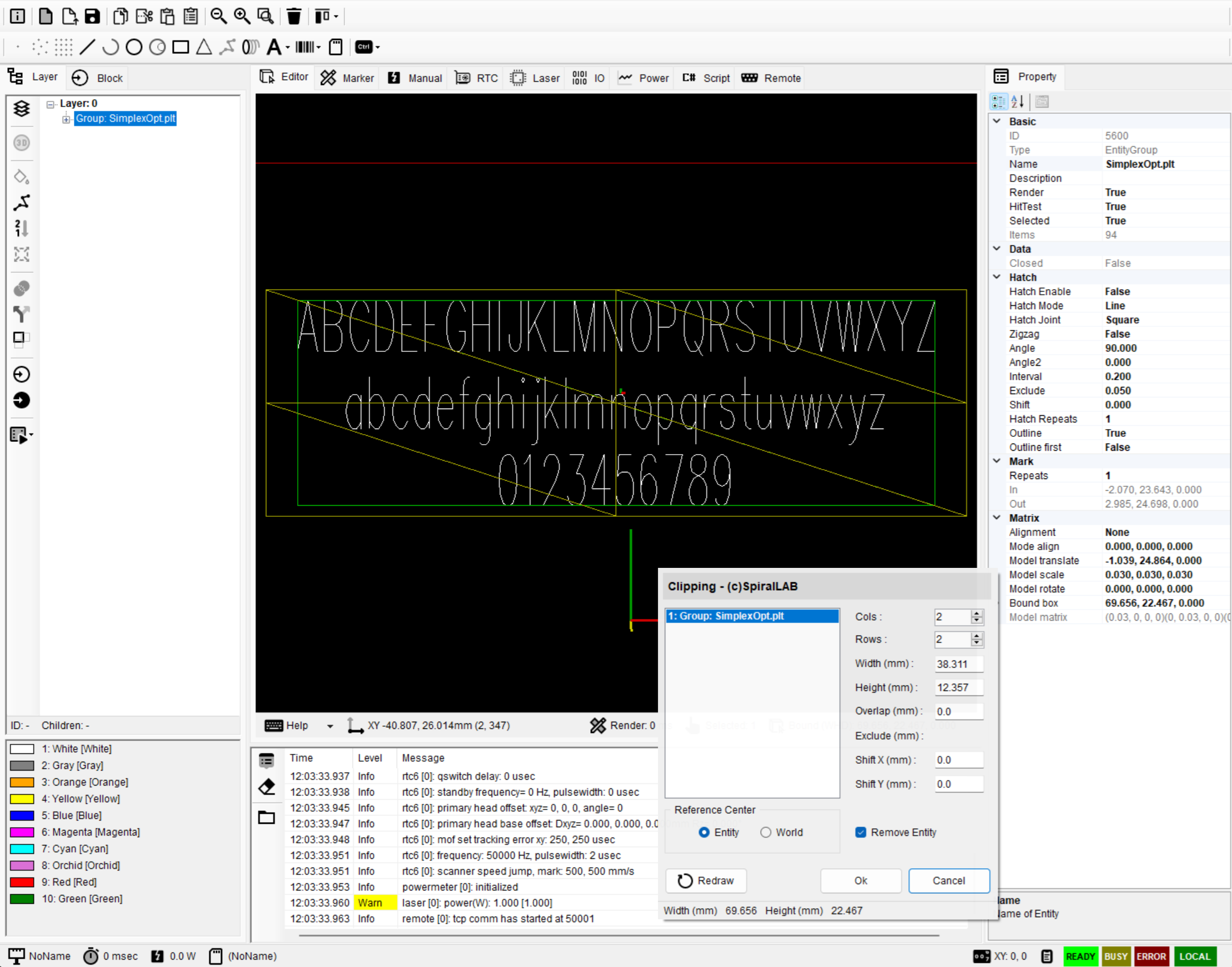Image resolution: width=1232 pixels, height=967 pixels.
Task: Click the Cut scissors icon
Action: click(144, 16)
